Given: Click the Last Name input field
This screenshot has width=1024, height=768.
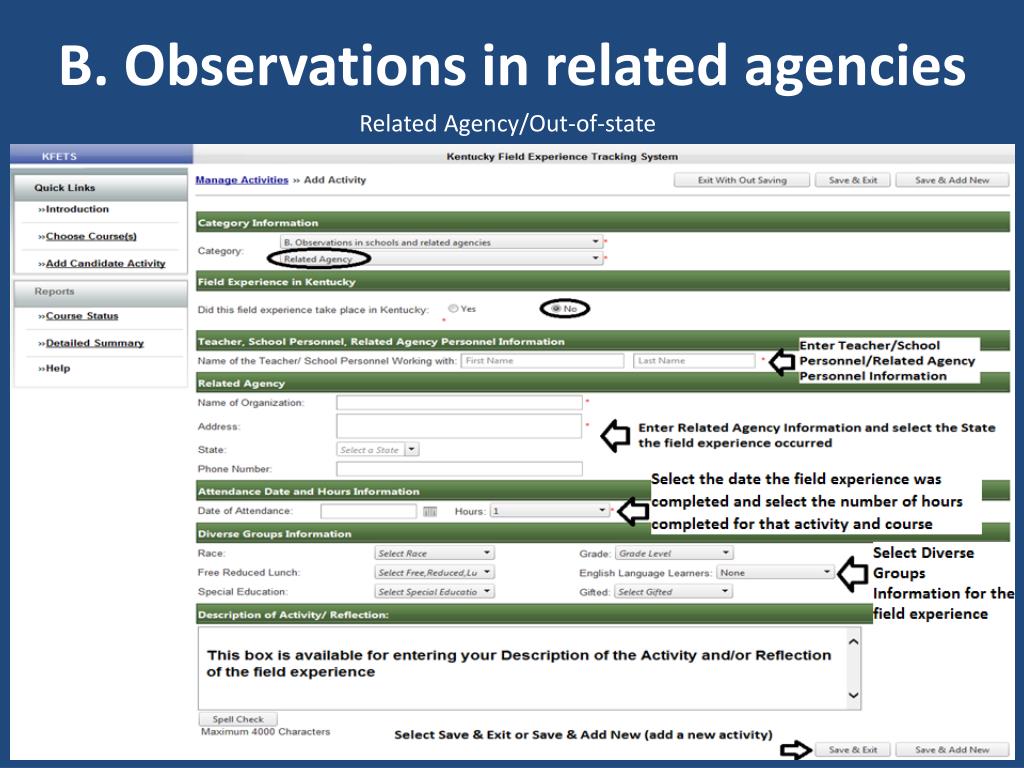Looking at the screenshot, I should [694, 360].
